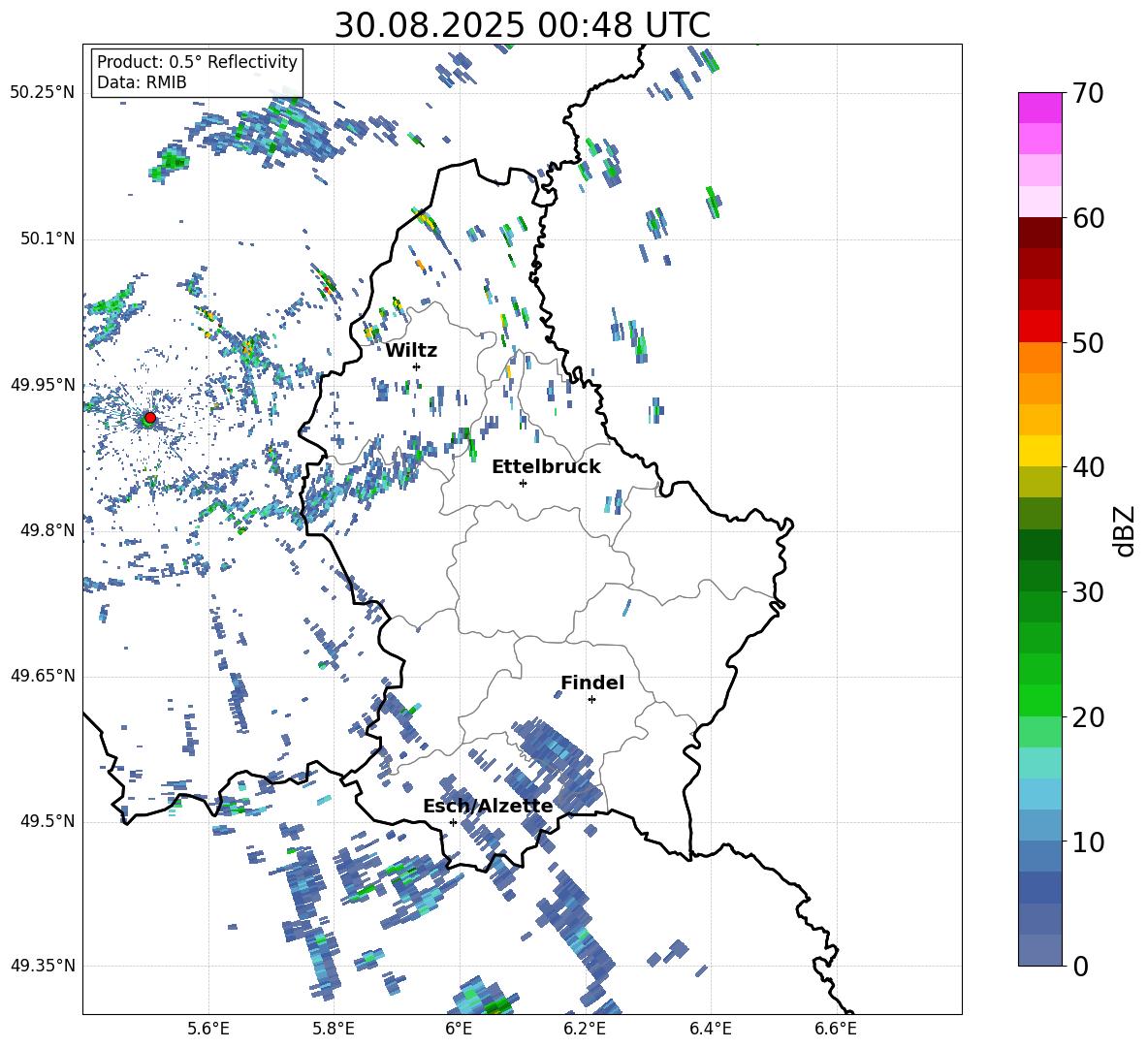The height and width of the screenshot is (1048, 1148).
Task: Click the latitude label 49.95°N
Action: click(x=43, y=385)
